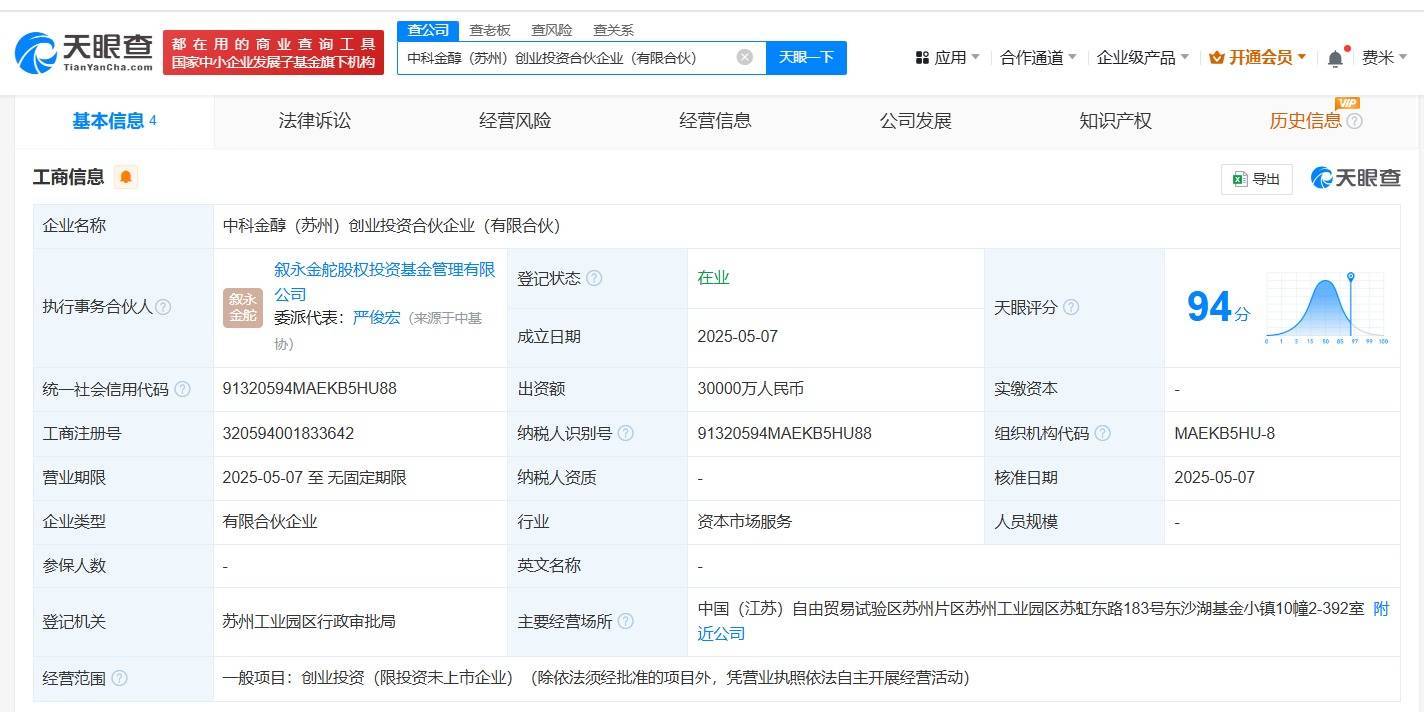Click the TianYanCha logo in the header
The height and width of the screenshot is (712, 1424).
(x=84, y=52)
